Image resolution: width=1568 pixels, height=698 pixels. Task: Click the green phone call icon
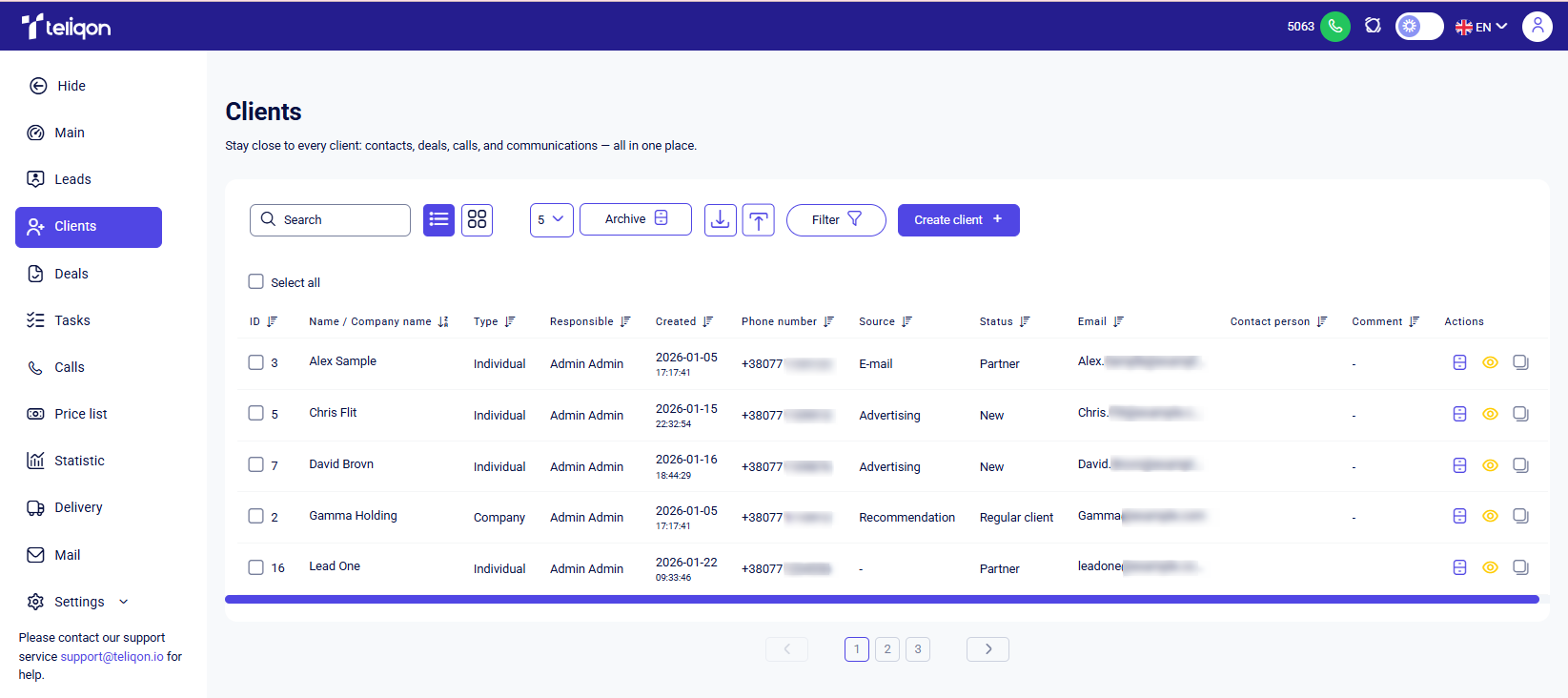tap(1334, 27)
